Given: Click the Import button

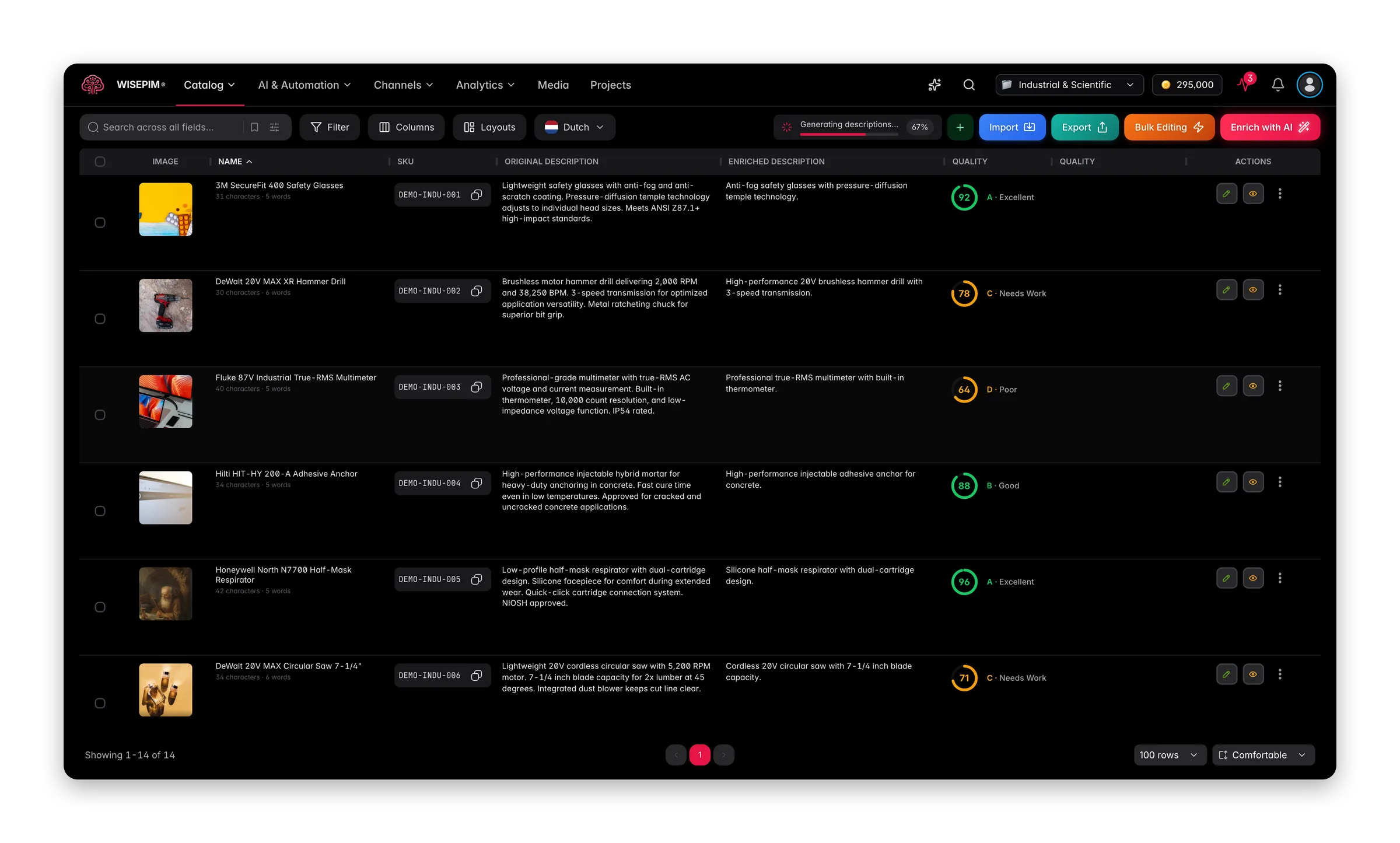Looking at the screenshot, I should (1012, 127).
